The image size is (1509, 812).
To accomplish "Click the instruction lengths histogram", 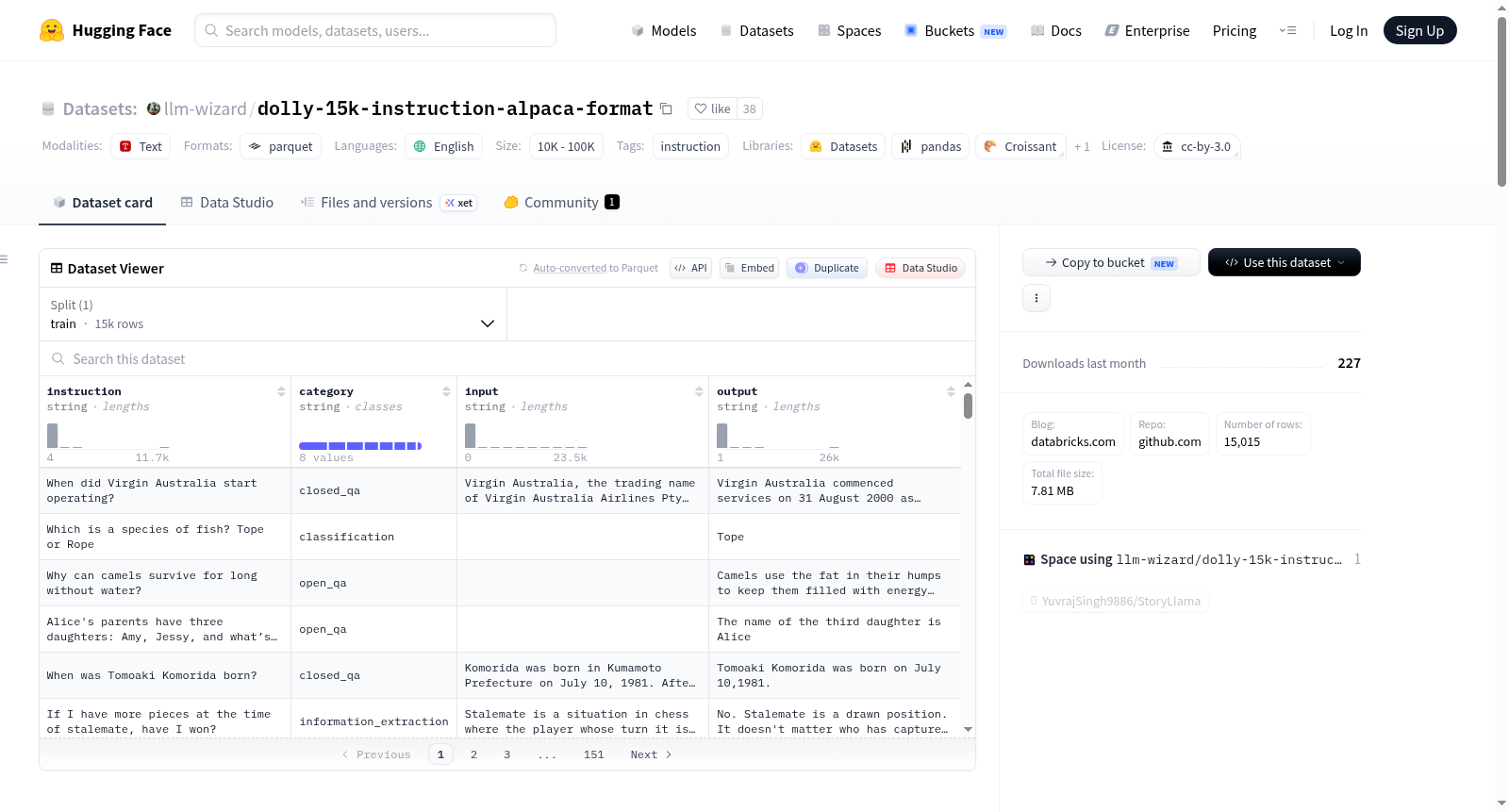I will (x=108, y=436).
